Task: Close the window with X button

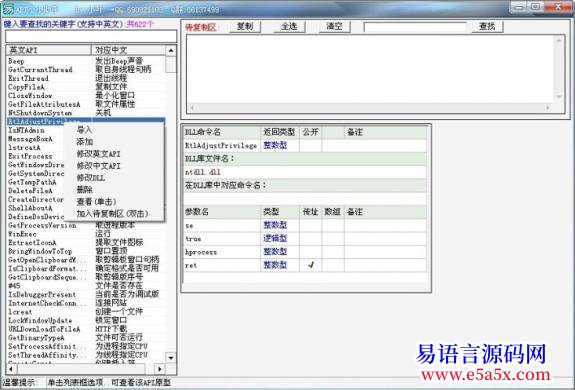Action: tap(558, 7)
